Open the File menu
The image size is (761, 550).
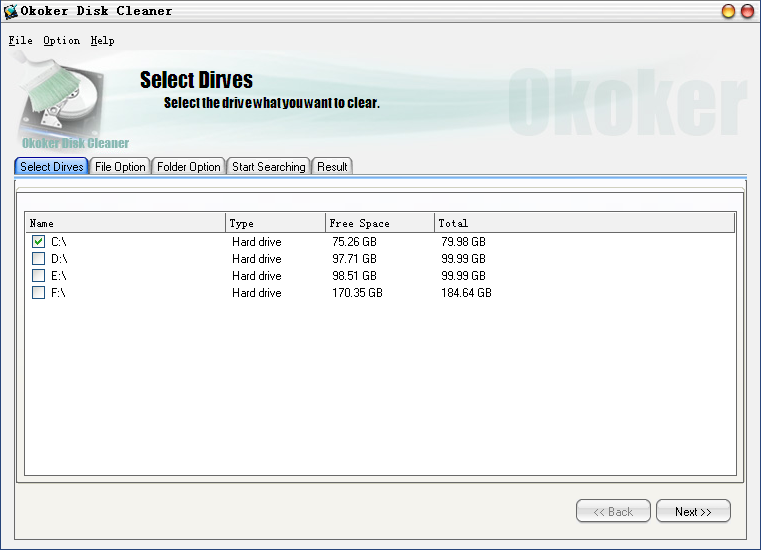(20, 41)
